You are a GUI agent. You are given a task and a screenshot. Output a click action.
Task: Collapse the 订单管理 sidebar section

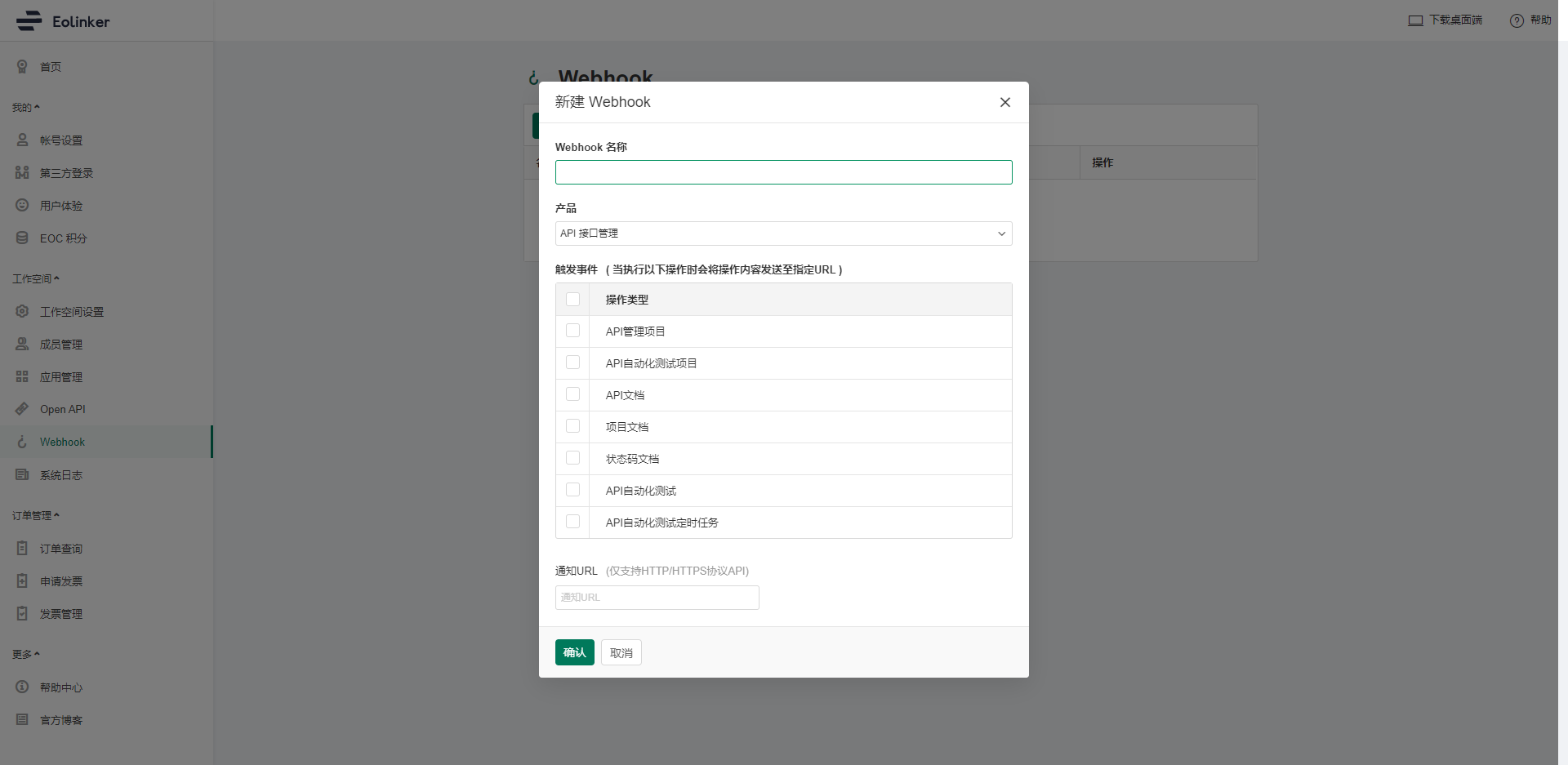35,515
